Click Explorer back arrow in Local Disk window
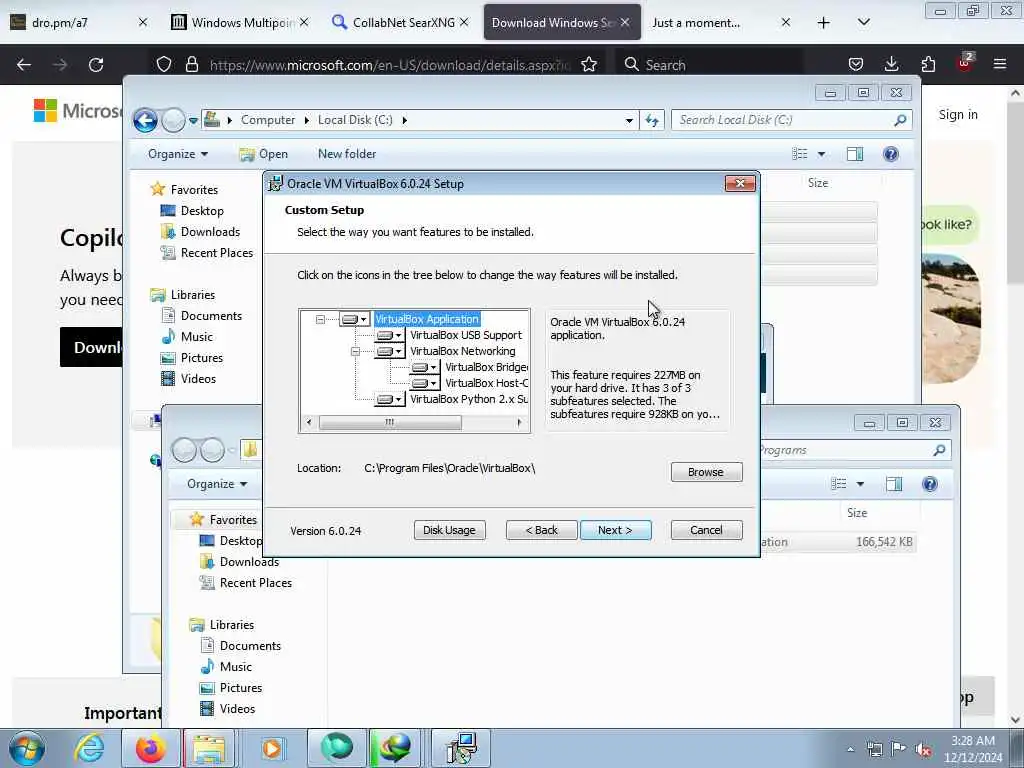Screen dimensions: 1024x768 click(145, 120)
